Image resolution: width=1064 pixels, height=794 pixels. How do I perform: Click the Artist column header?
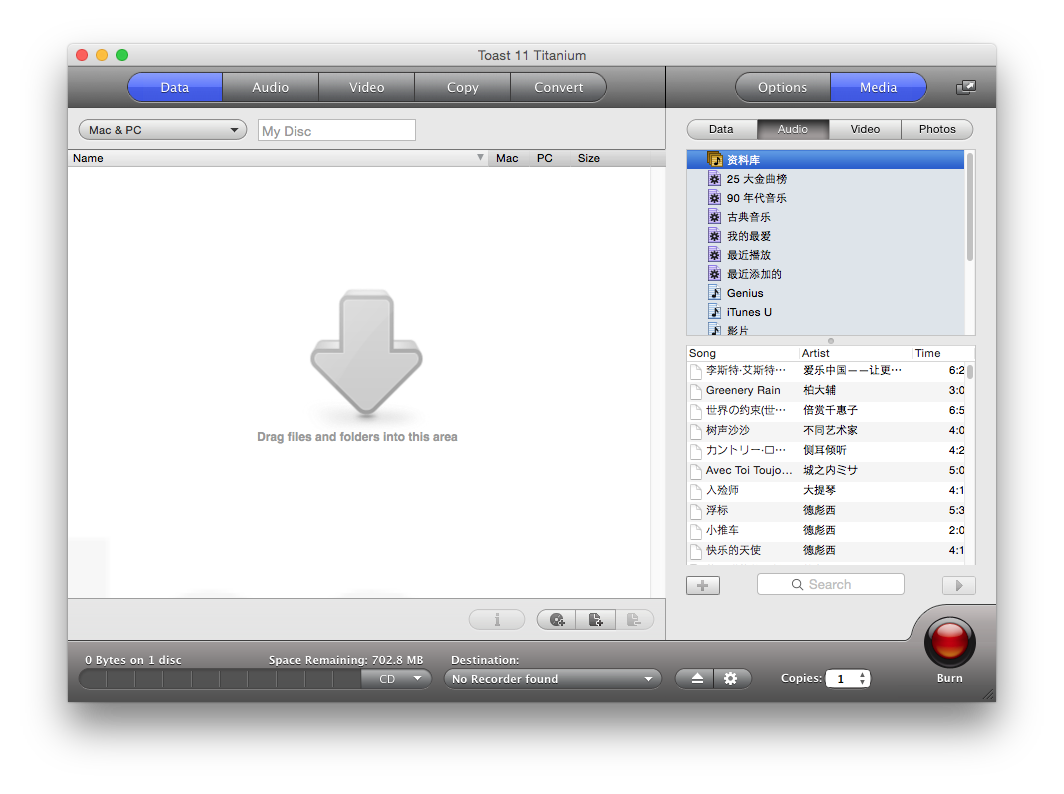[x=856, y=353]
